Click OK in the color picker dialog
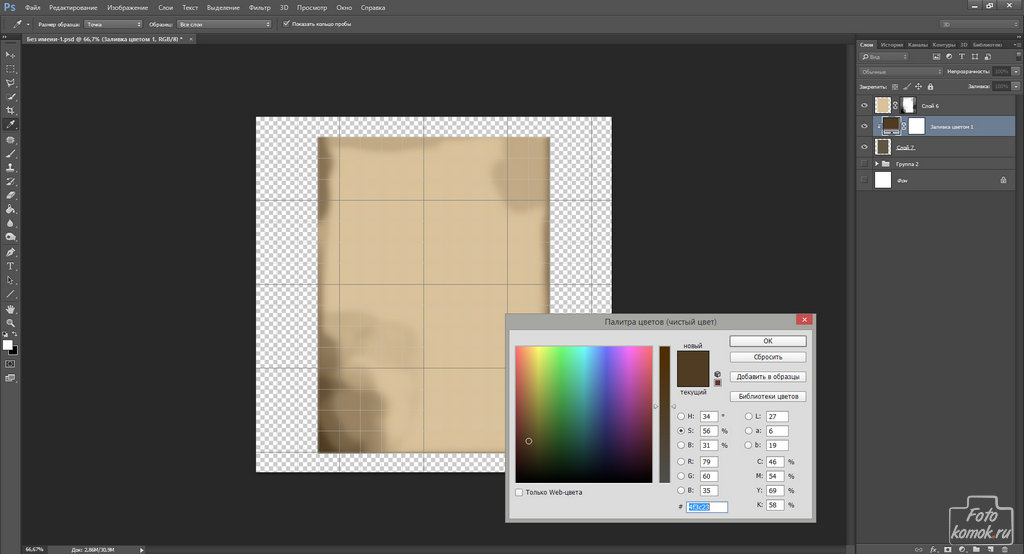 coord(767,341)
